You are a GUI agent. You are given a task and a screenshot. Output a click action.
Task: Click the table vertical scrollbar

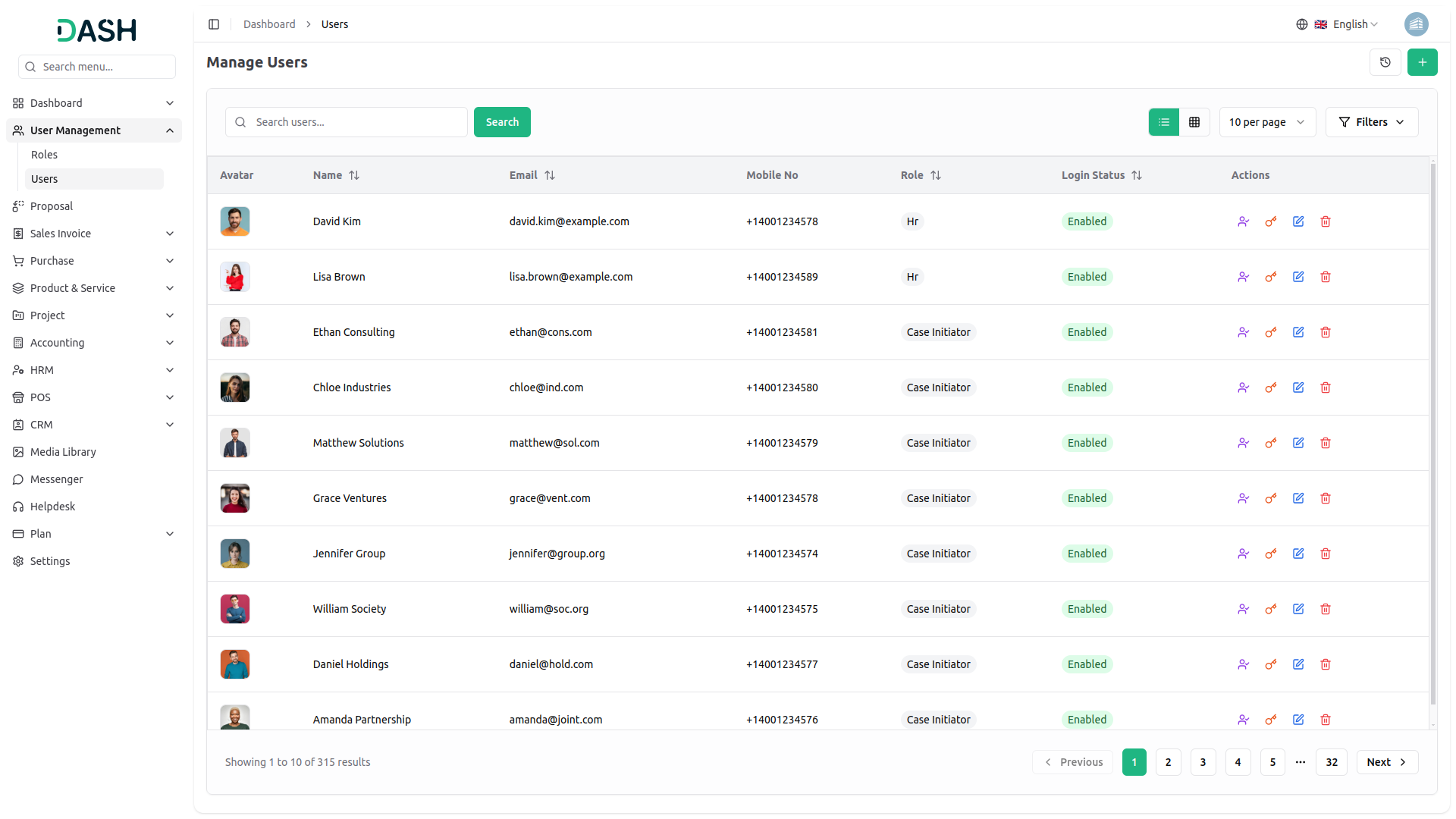(x=1432, y=432)
